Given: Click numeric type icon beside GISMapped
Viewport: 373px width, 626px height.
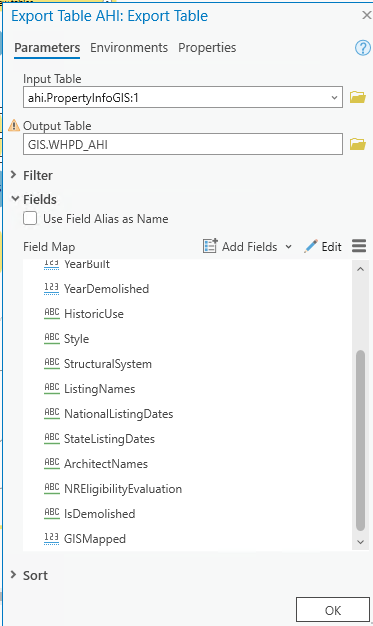Looking at the screenshot, I should pos(52,538).
